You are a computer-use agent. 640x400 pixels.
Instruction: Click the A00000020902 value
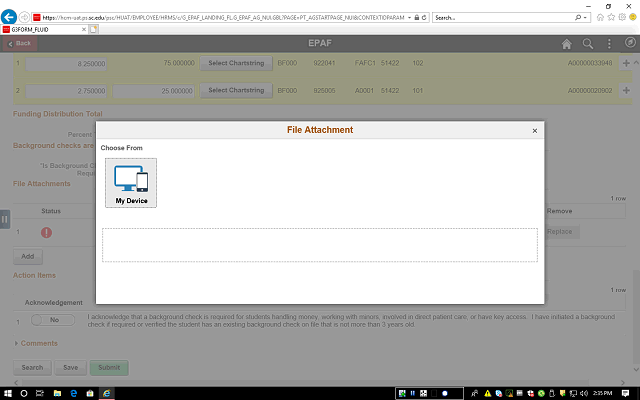pos(590,91)
